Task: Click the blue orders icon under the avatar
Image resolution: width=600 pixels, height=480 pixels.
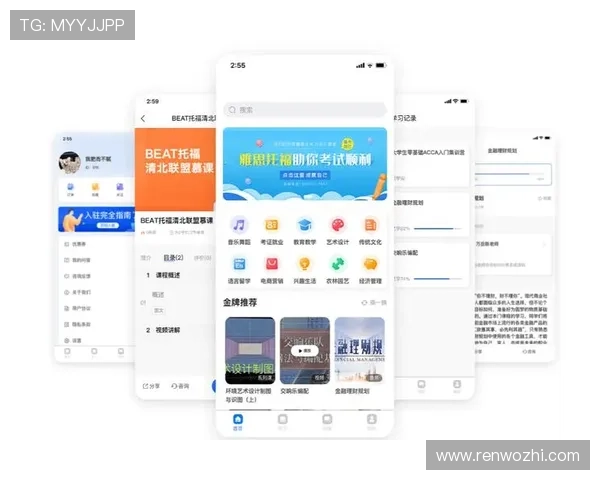Action: [70, 187]
